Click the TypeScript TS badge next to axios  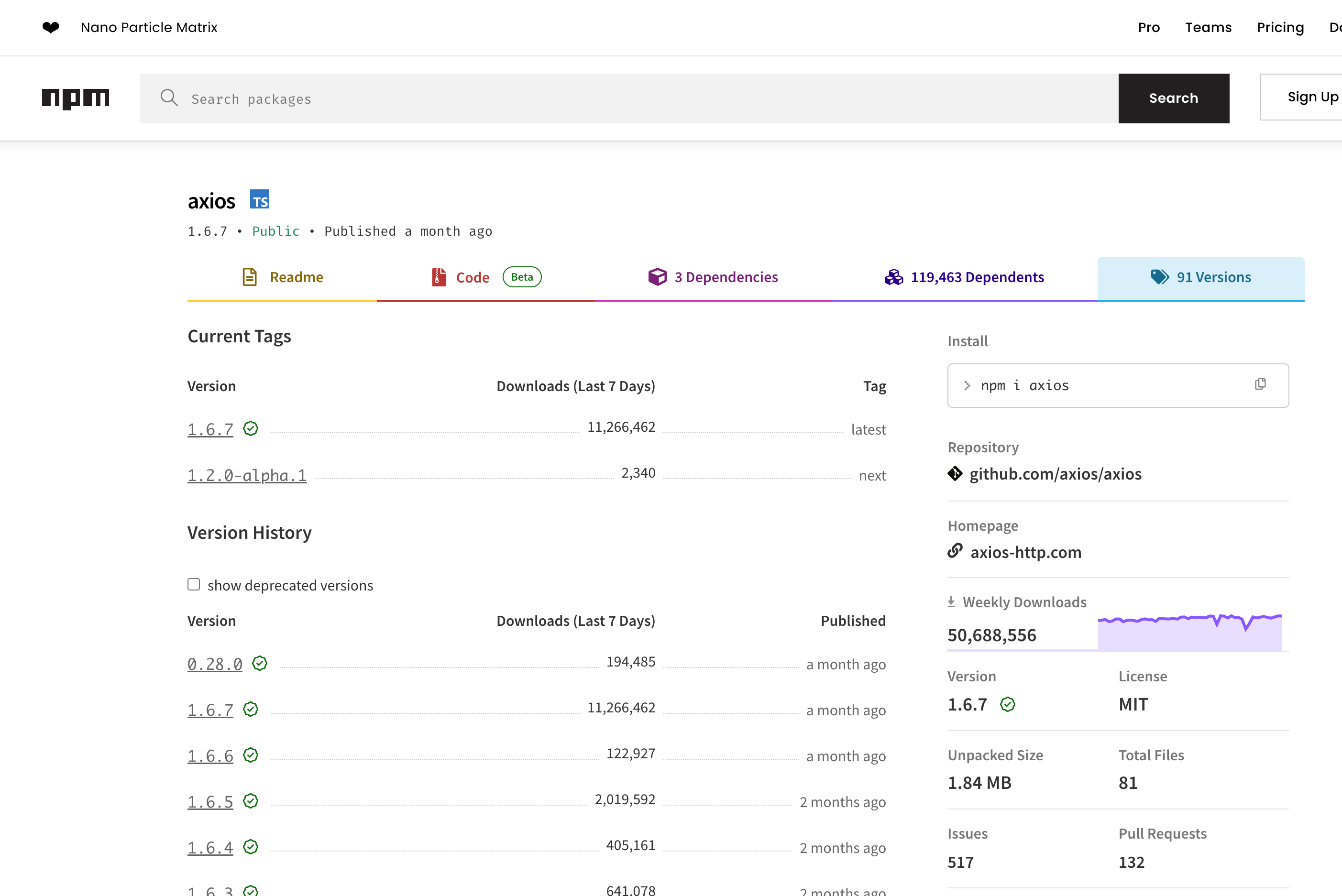pyautogui.click(x=260, y=199)
